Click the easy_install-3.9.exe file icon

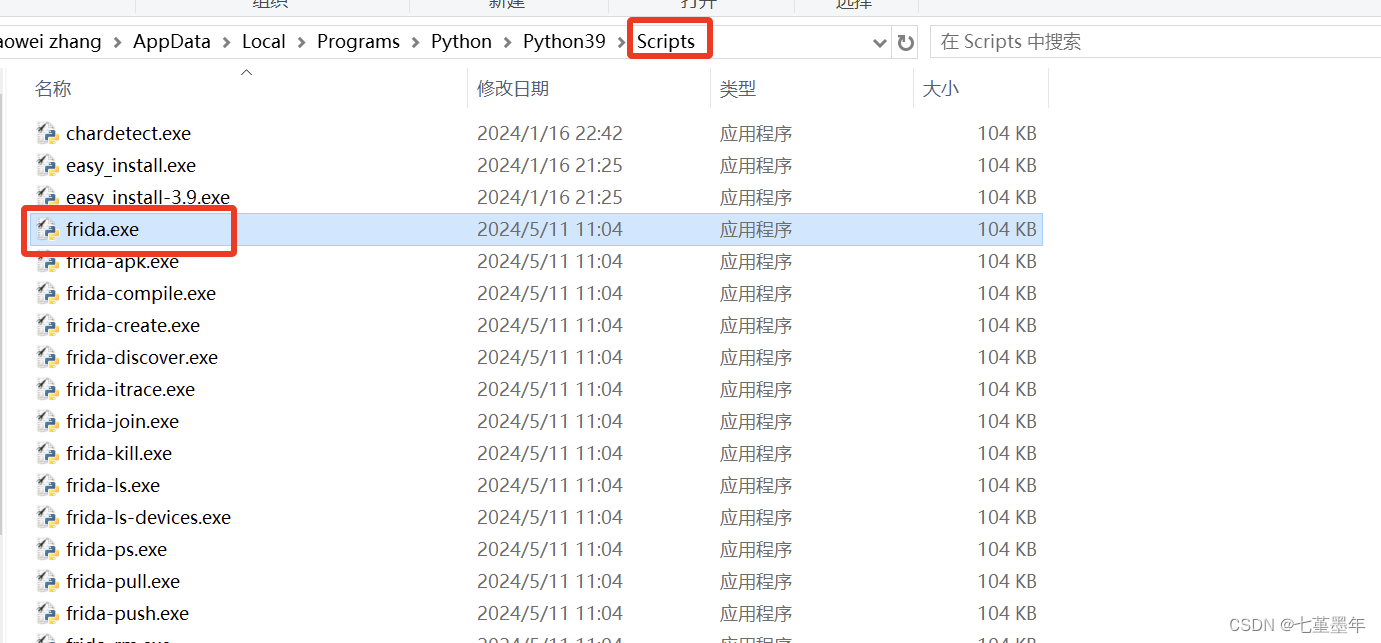[47, 197]
